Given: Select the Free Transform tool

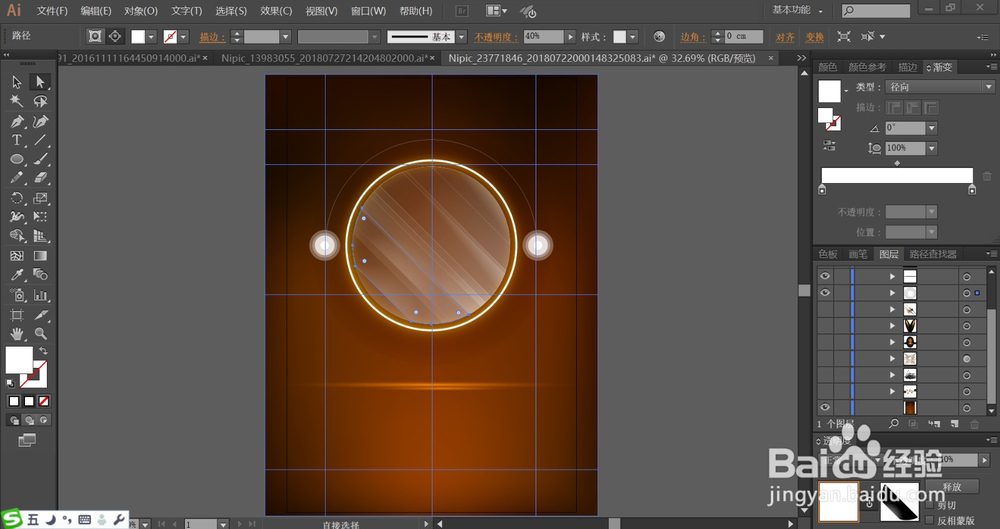Looking at the screenshot, I should click(x=40, y=217).
